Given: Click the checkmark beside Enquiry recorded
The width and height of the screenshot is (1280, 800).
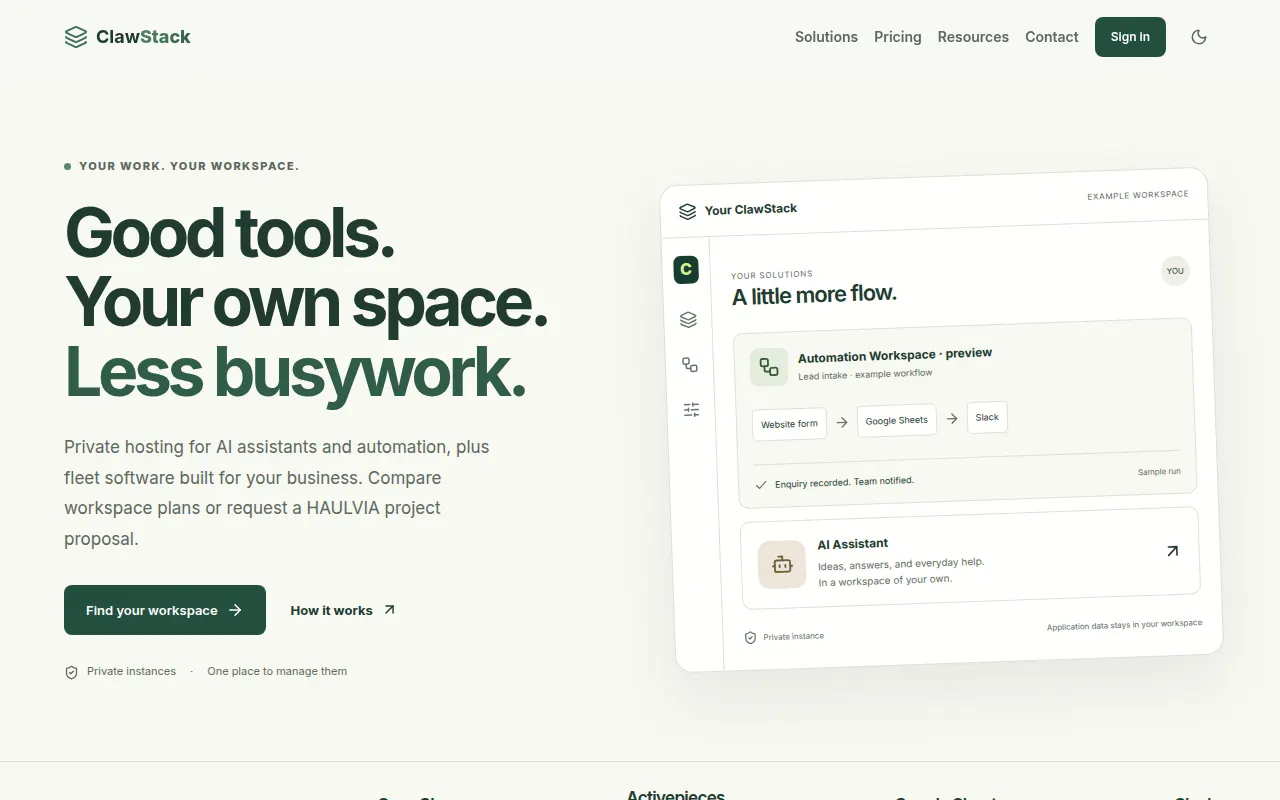Looking at the screenshot, I should 761,485.
